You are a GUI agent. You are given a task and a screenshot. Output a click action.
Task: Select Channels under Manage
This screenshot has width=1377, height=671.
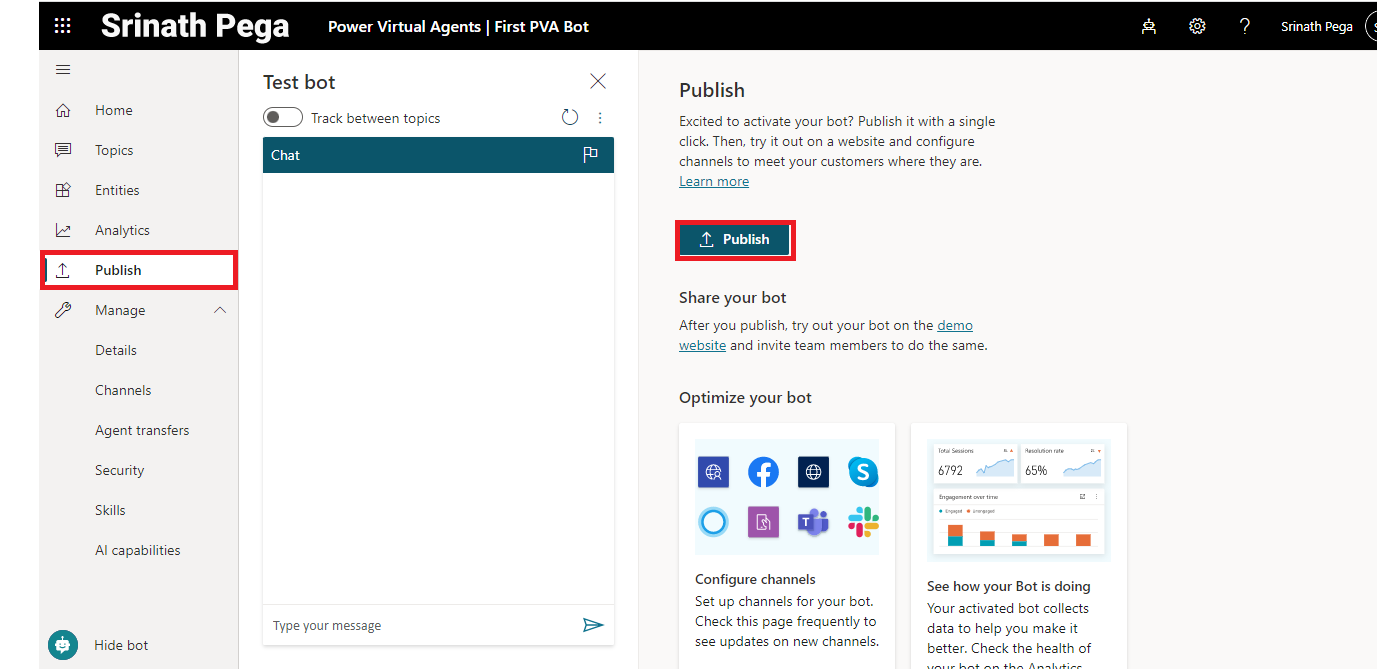pyautogui.click(x=123, y=390)
